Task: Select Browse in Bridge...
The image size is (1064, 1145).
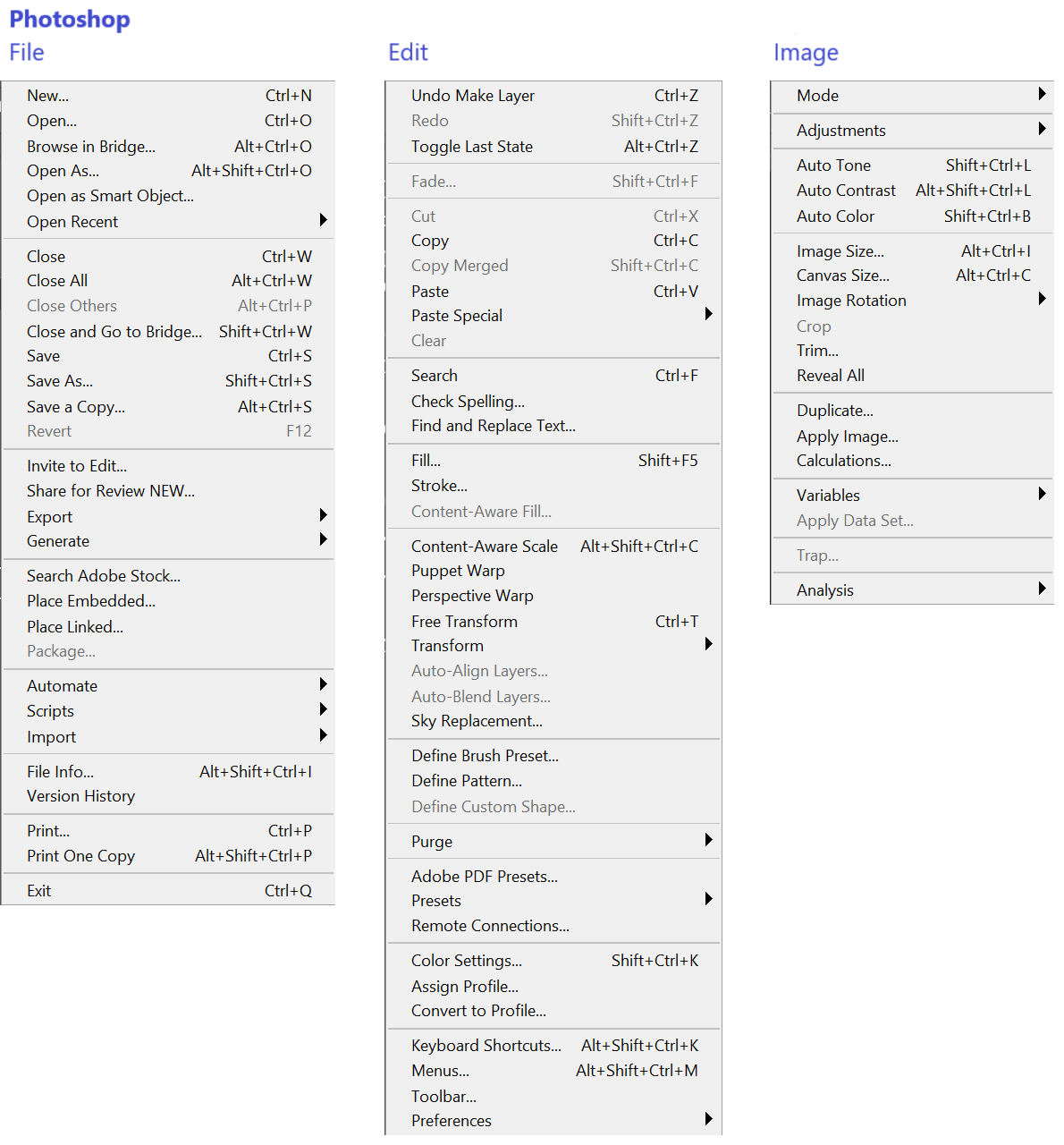Action: (91, 147)
